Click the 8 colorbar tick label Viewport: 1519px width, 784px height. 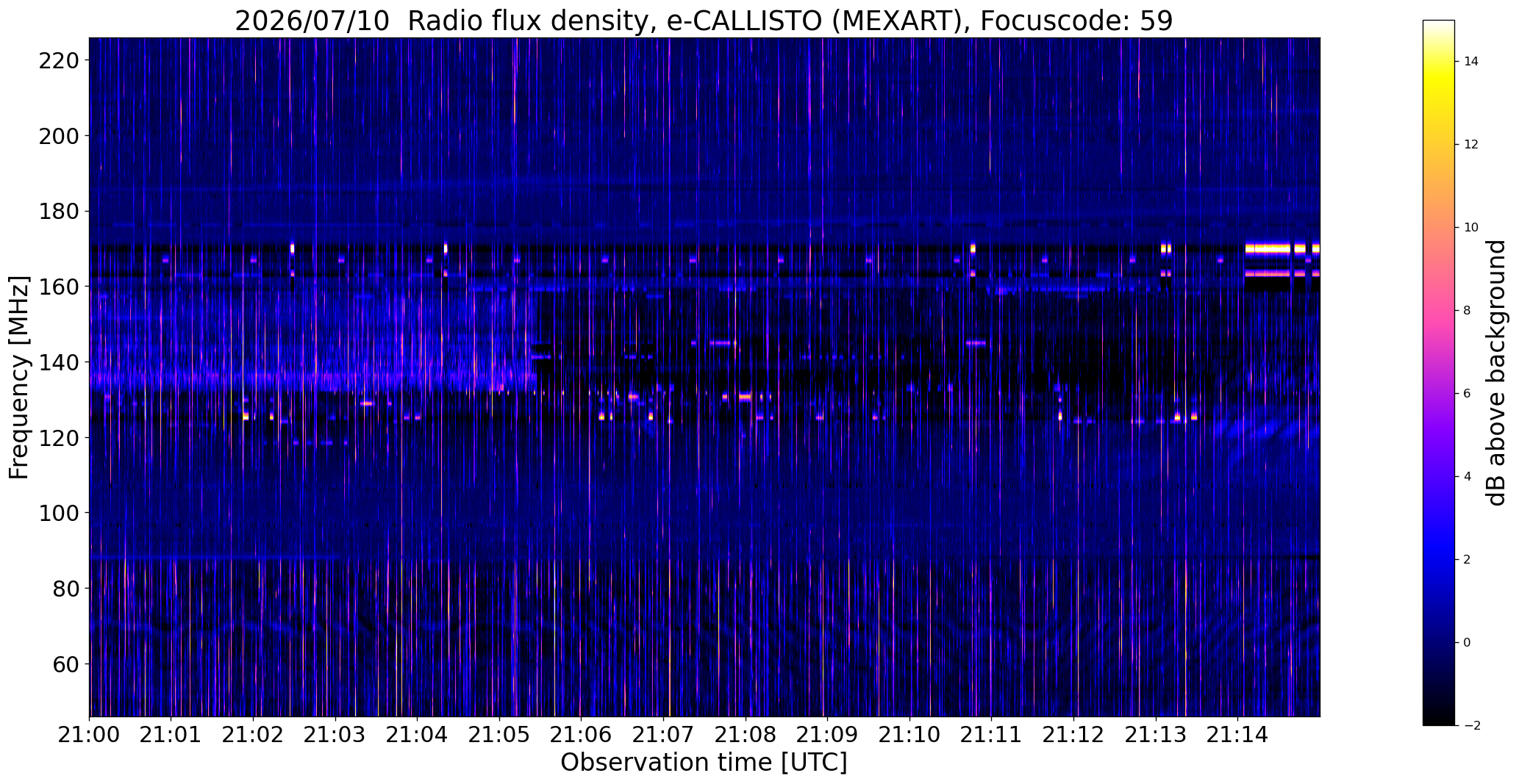[x=1468, y=311]
